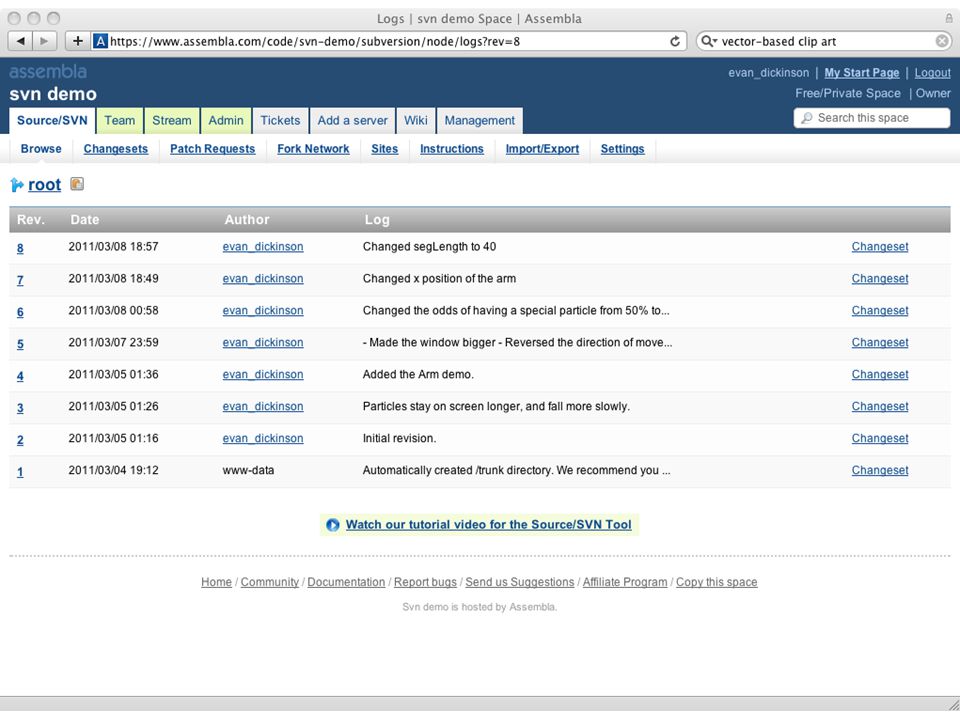Open evan_dickinson author link for revision 4
This screenshot has width=960, height=720.
click(263, 374)
